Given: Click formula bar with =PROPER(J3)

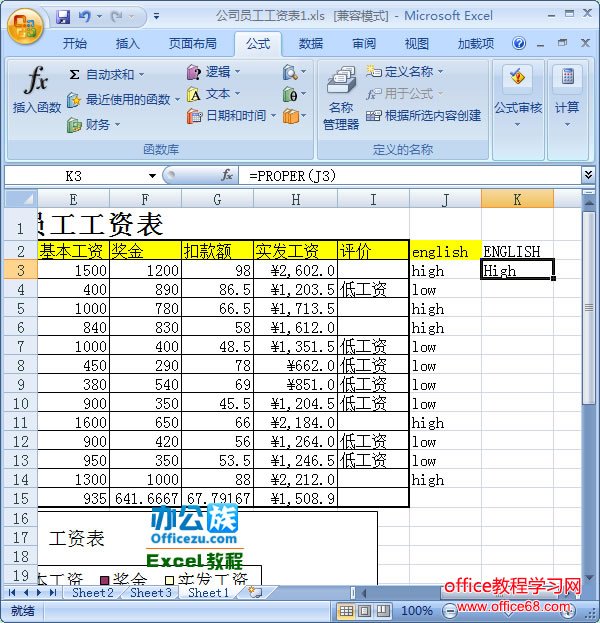Looking at the screenshot, I should click(x=410, y=176).
